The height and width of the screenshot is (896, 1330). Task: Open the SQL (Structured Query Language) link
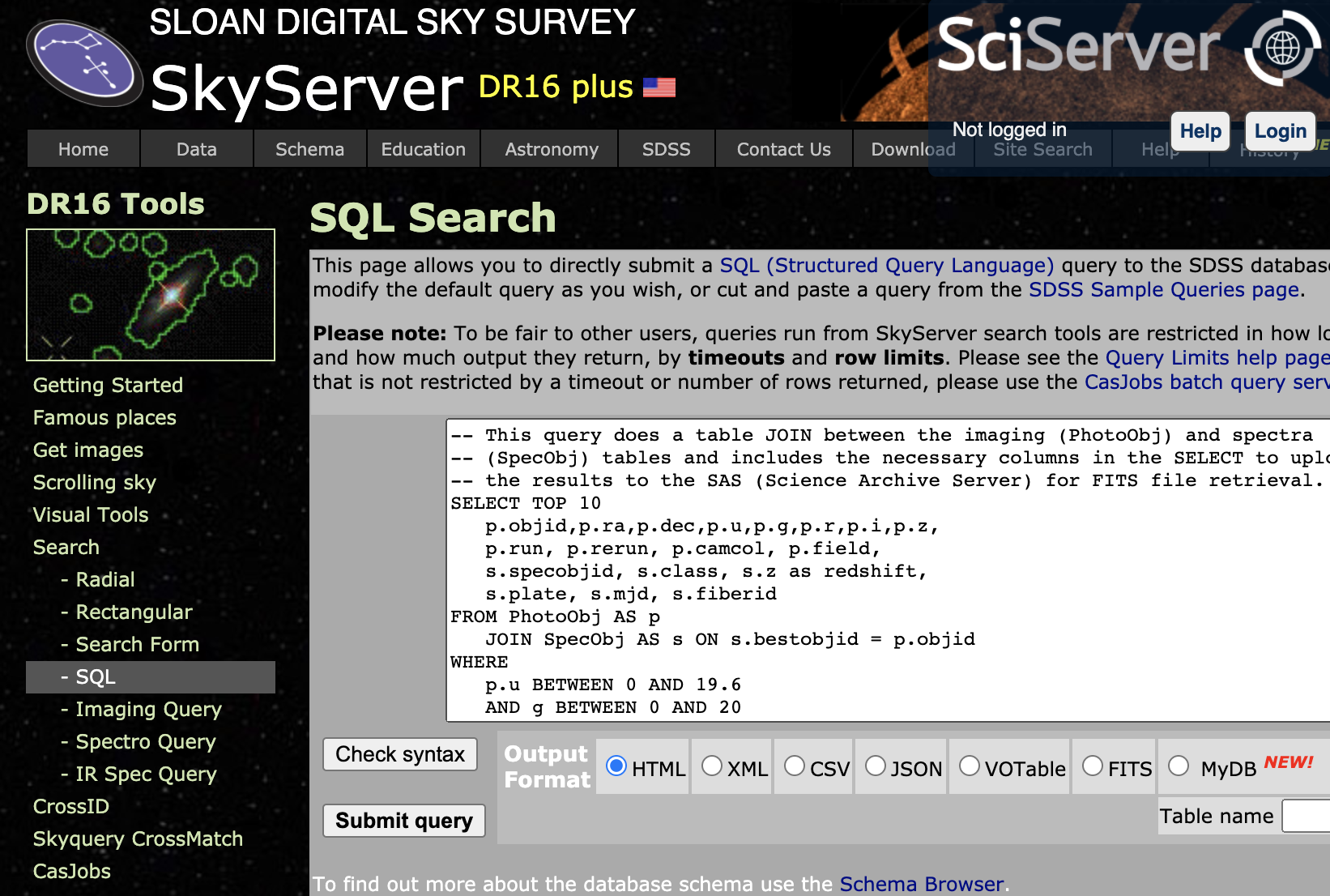coord(887,265)
